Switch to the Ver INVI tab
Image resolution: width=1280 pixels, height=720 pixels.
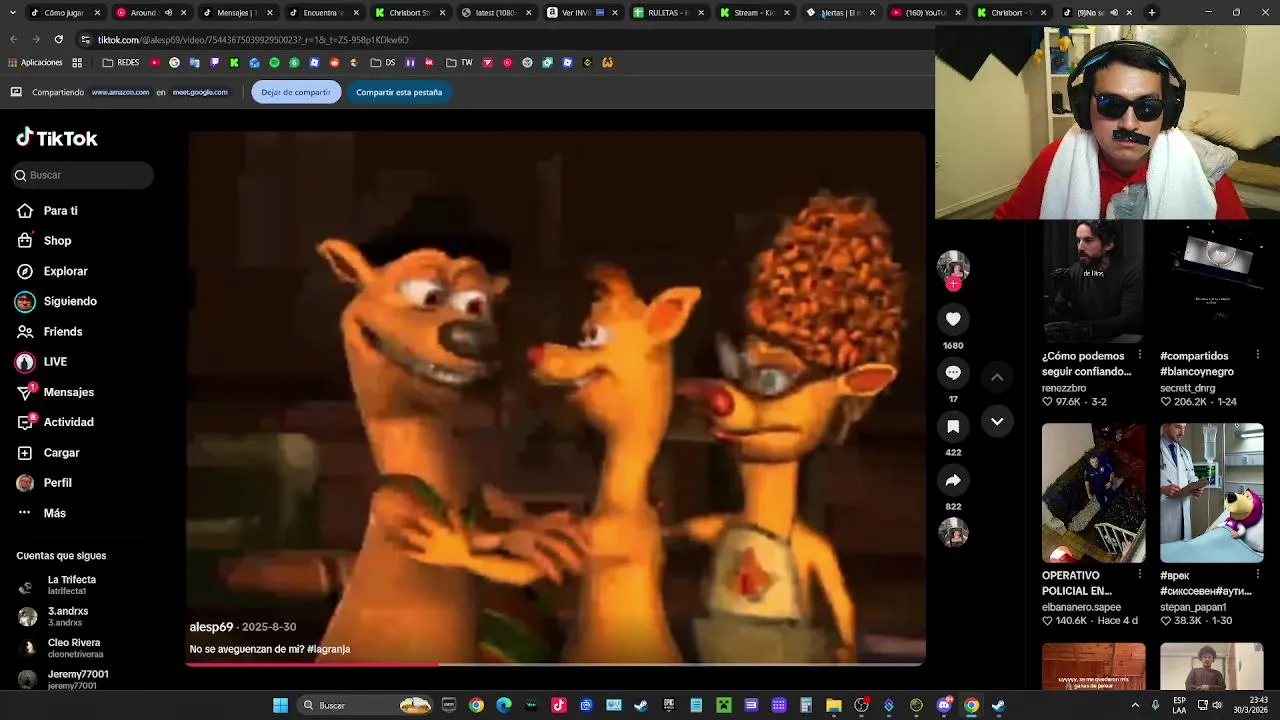pyautogui.click(x=582, y=13)
